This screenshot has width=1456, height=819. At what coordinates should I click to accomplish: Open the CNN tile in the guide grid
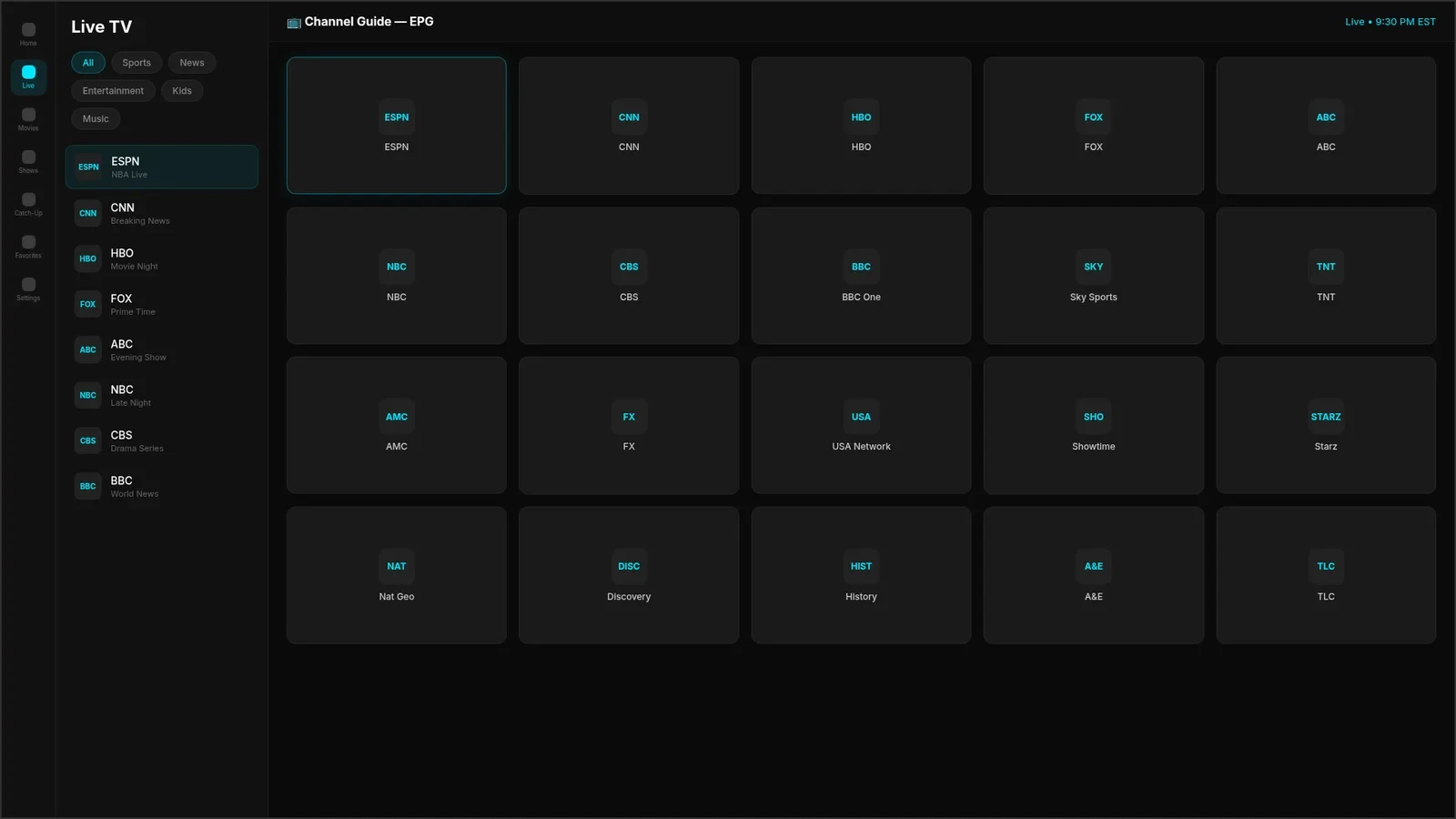point(629,126)
